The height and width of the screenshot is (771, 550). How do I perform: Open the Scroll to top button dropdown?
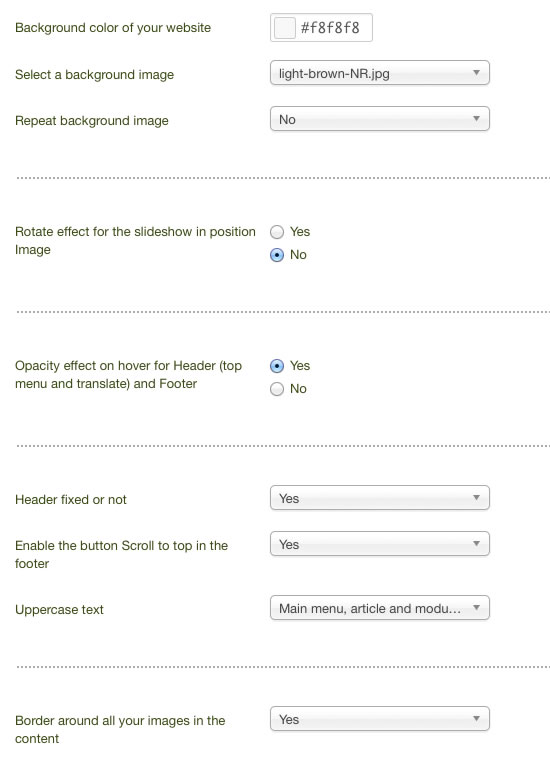[379, 544]
